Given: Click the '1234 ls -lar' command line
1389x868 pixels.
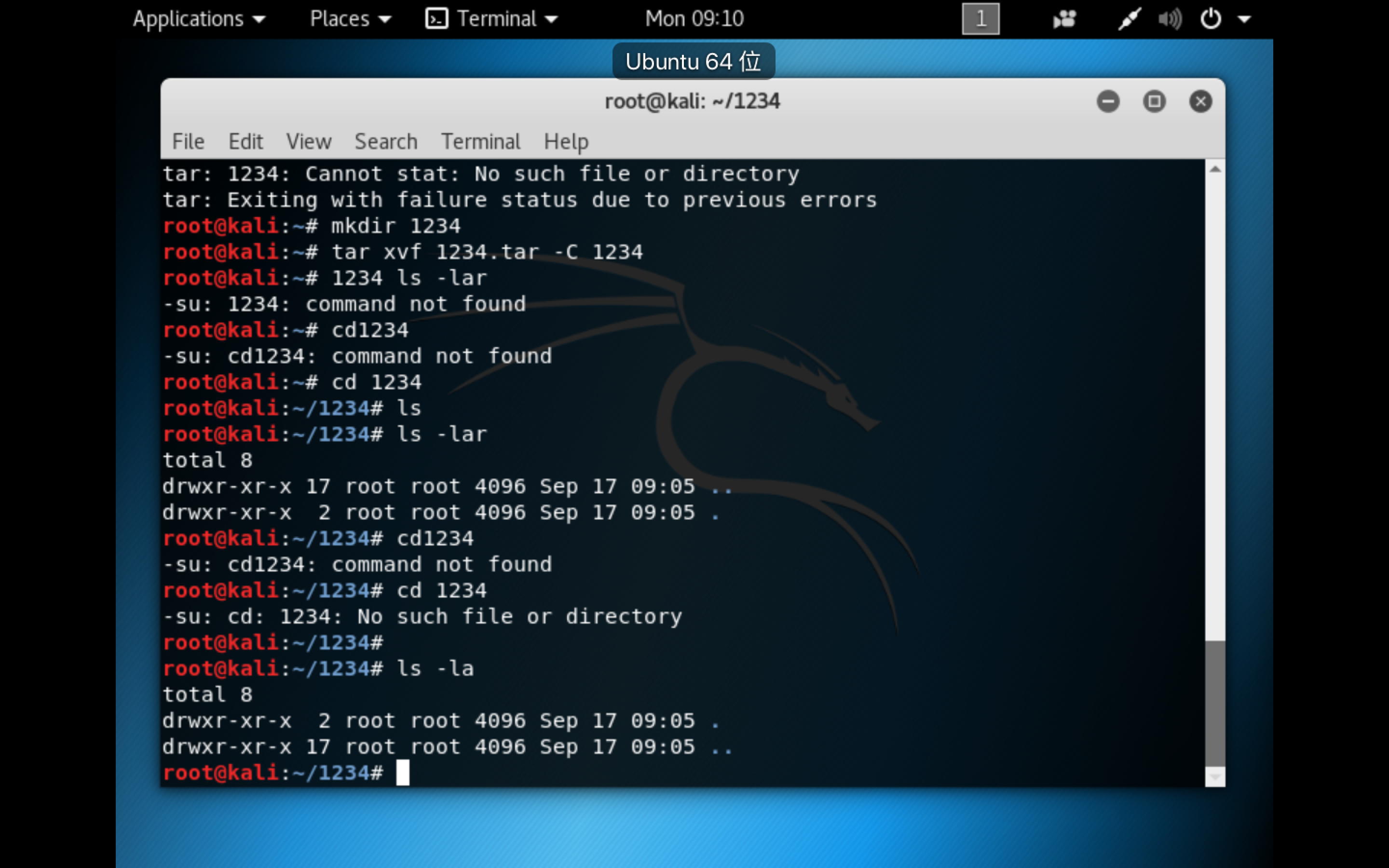Looking at the screenshot, I should (325, 278).
